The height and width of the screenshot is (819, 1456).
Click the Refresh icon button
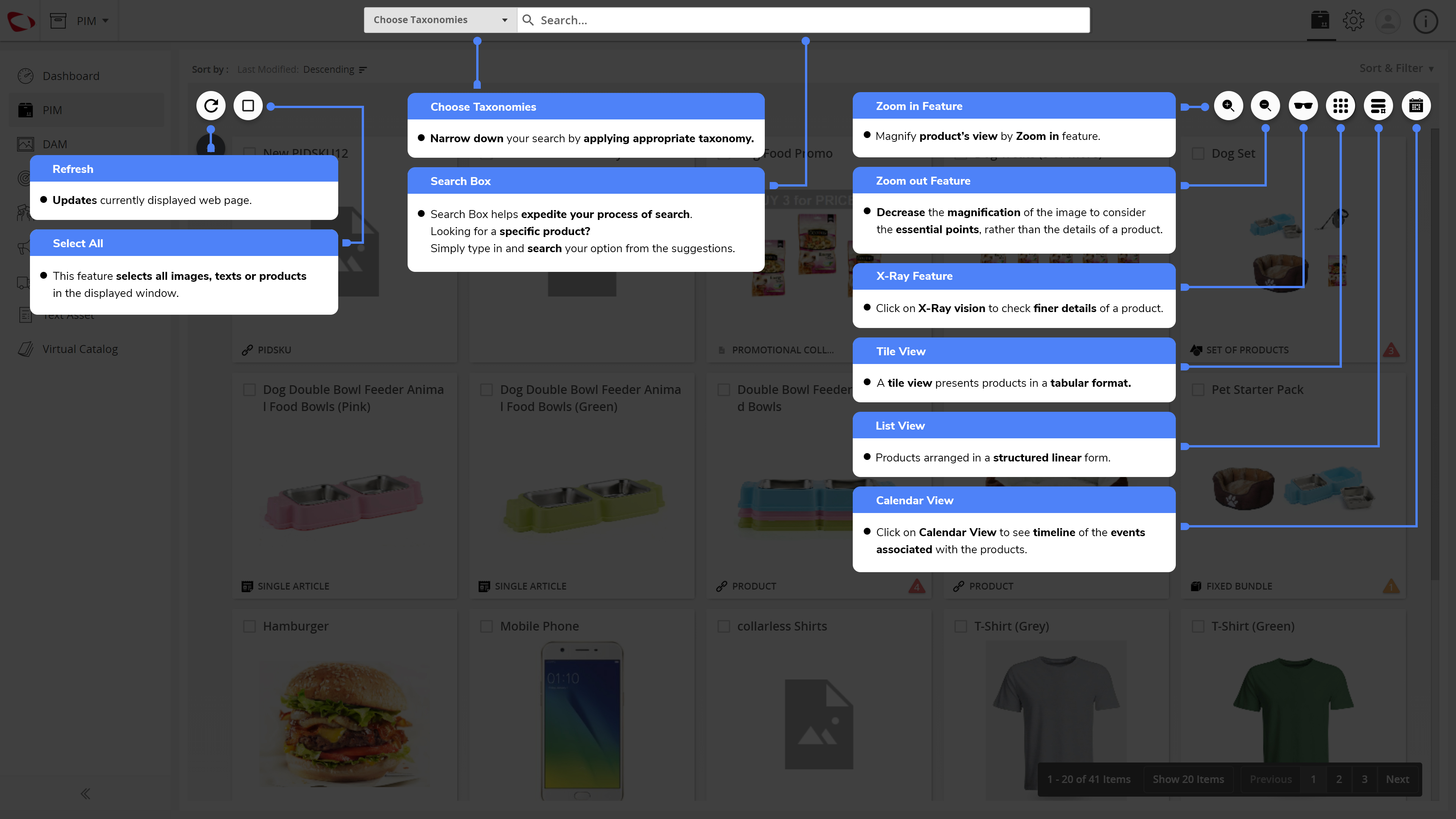[x=211, y=106]
